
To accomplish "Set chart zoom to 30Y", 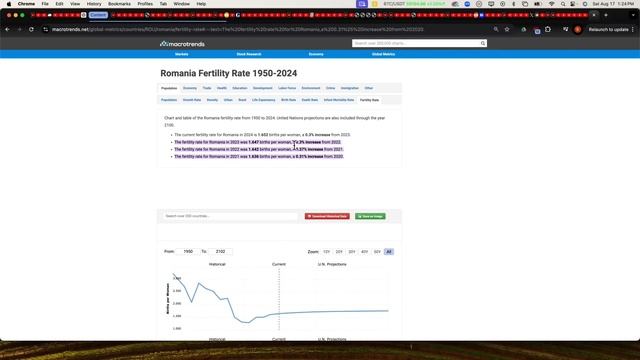I will [352, 252].
